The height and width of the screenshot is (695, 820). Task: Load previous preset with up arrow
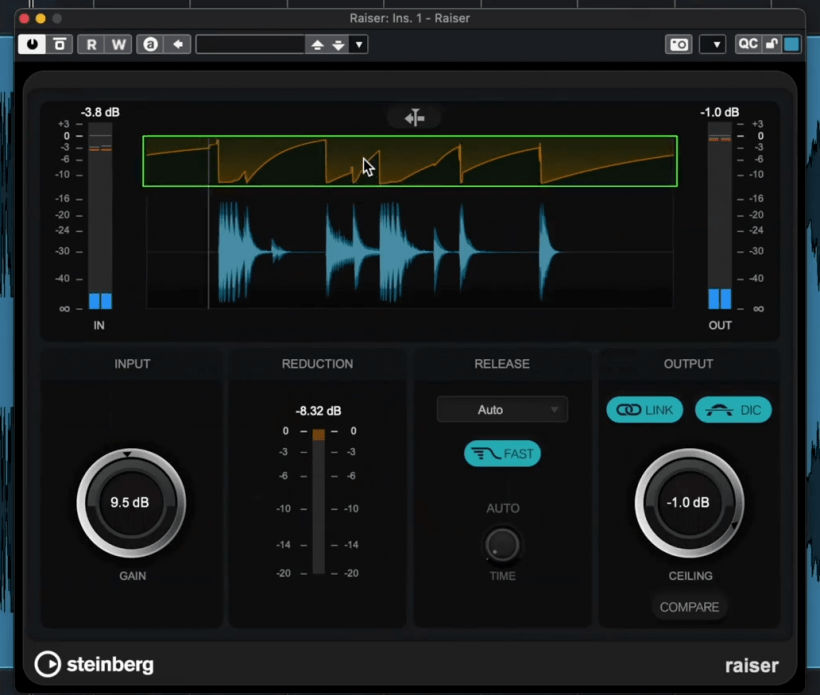317,44
